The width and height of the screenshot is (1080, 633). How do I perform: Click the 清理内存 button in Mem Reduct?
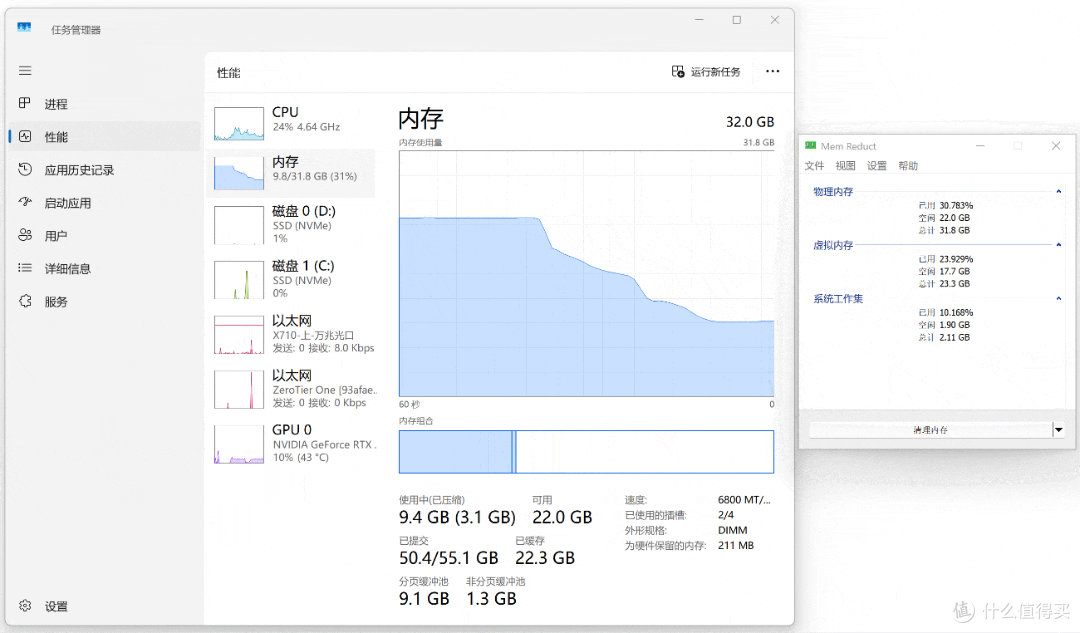click(931, 430)
